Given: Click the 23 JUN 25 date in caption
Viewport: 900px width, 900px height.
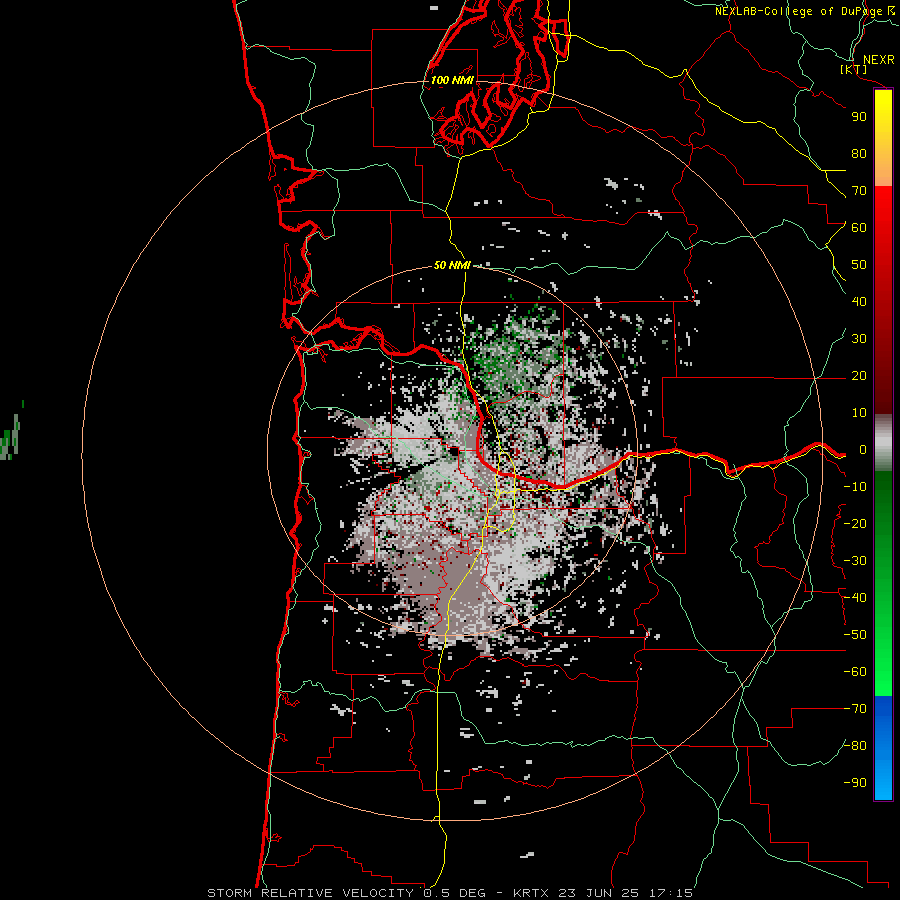Looking at the screenshot, I should pos(602,893).
